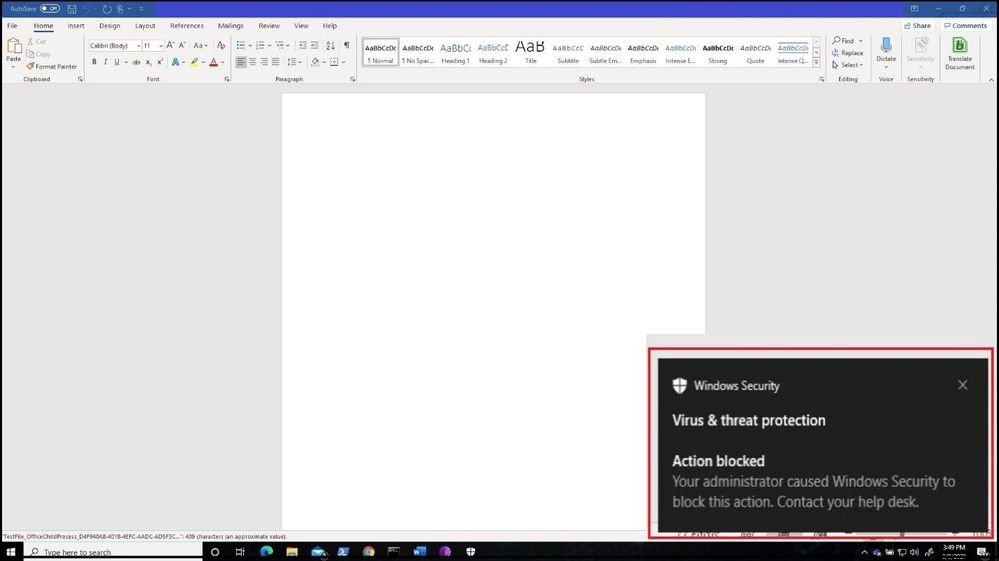Open the Review ribbon tab
Screen dimensions: 999x561
(269, 26)
